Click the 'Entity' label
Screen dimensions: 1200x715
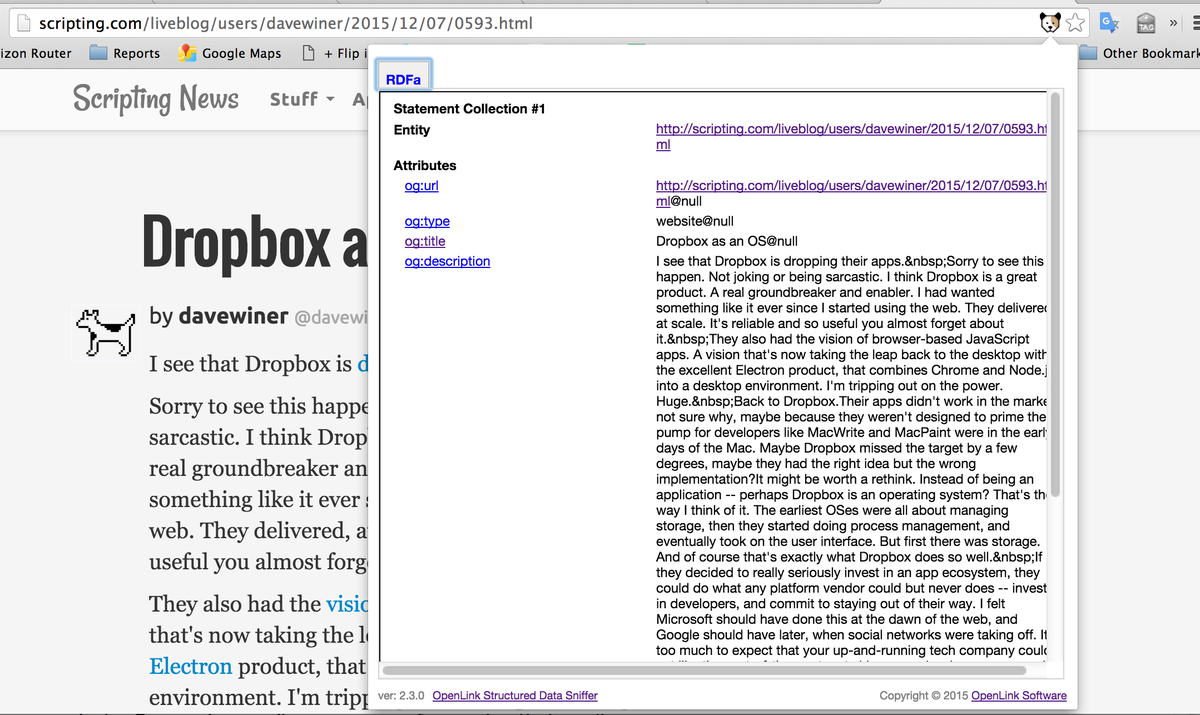[412, 130]
